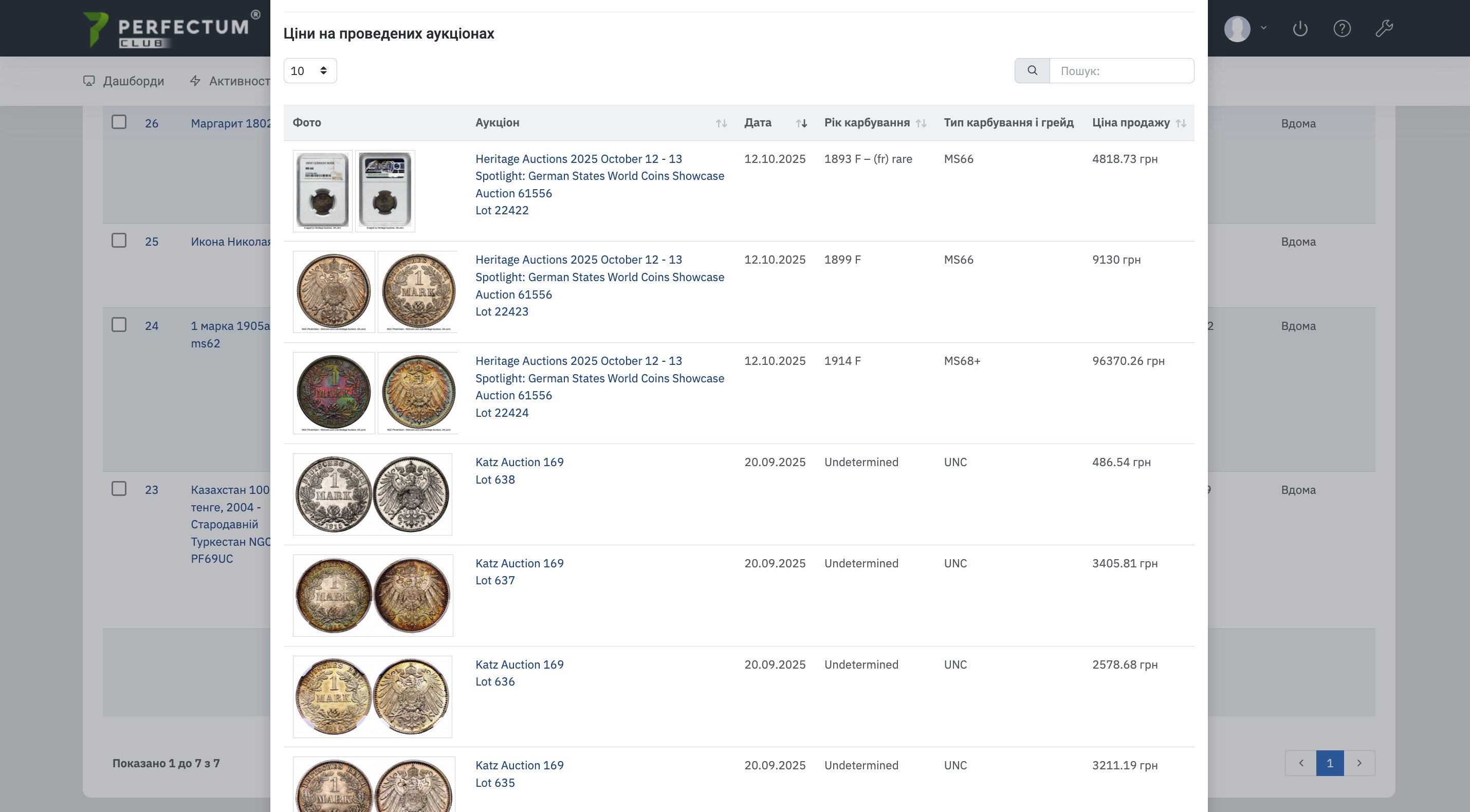Sort by Рік карбування column arrows
This screenshot has height=812, width=1470.
coord(921,123)
